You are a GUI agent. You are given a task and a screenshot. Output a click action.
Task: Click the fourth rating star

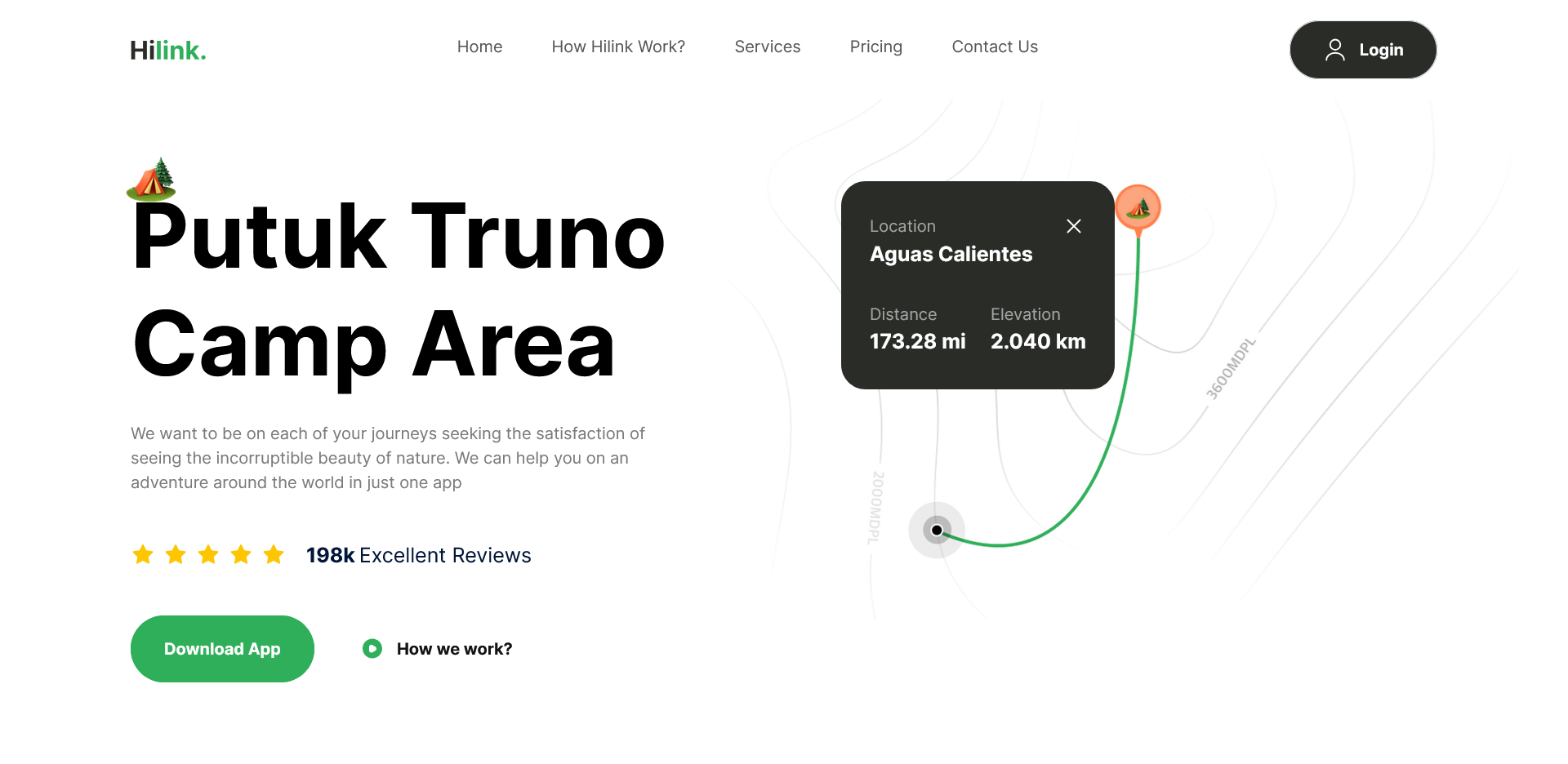coord(241,555)
